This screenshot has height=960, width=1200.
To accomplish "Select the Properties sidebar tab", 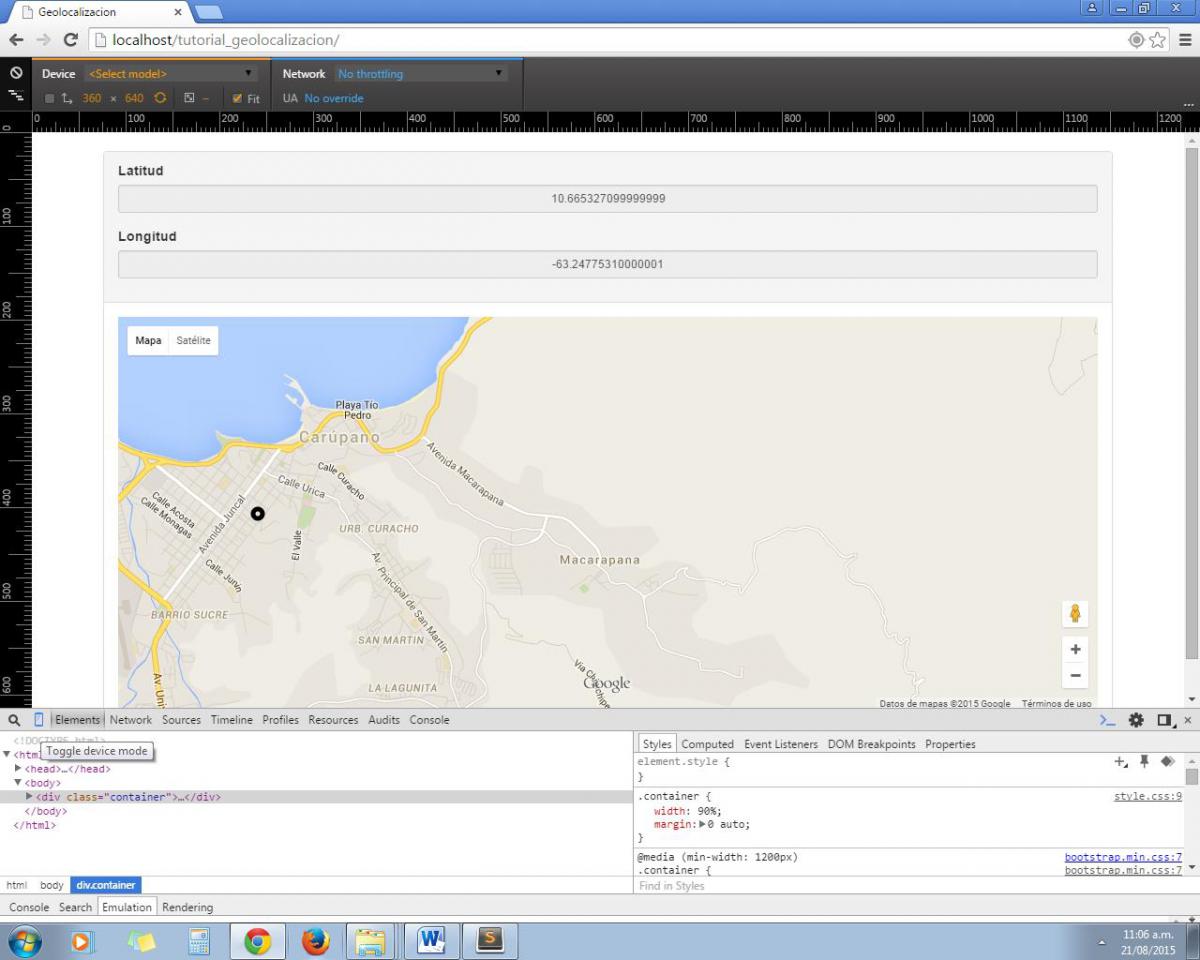I will tap(950, 744).
